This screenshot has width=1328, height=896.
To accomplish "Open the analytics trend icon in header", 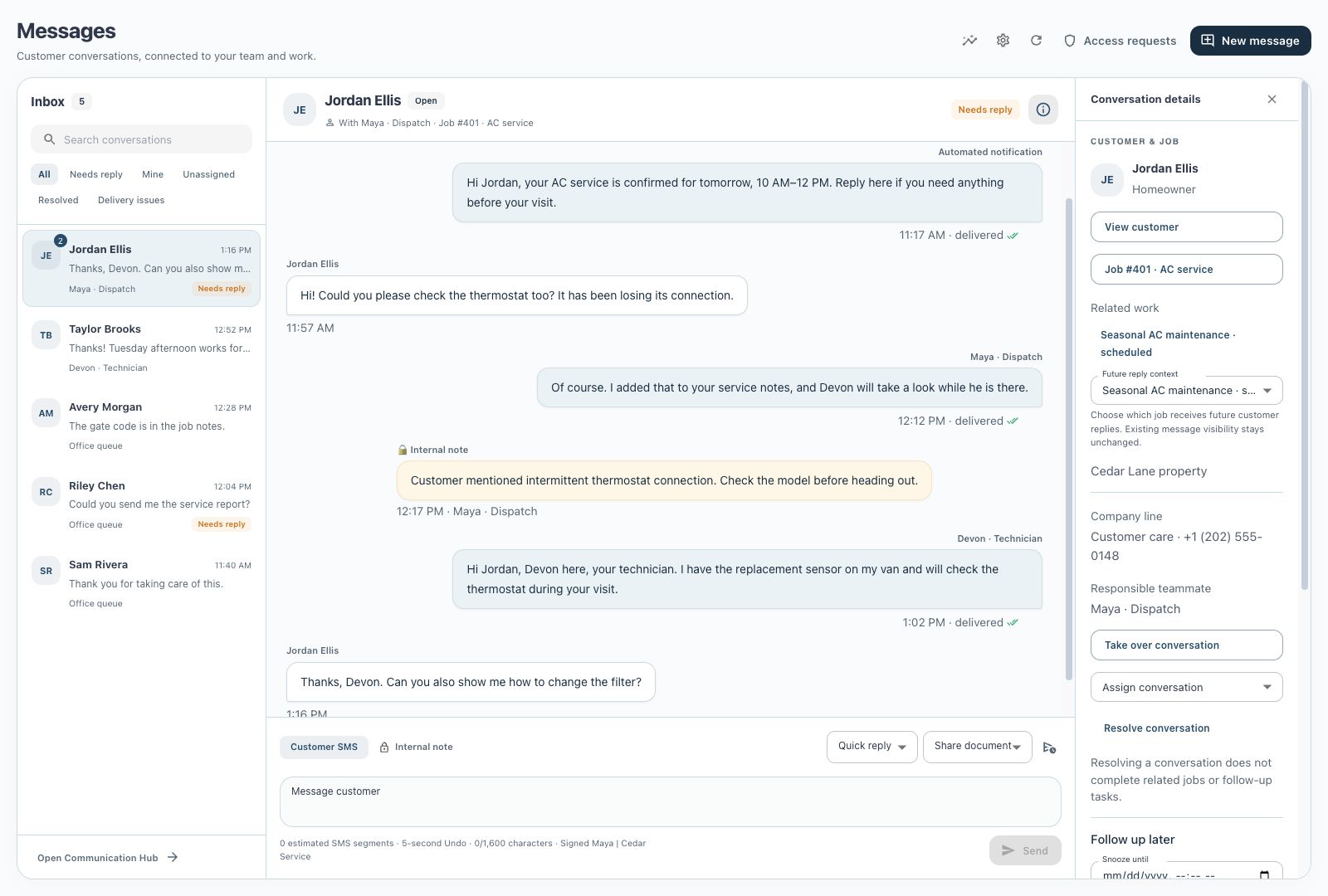I will [x=969, y=41].
